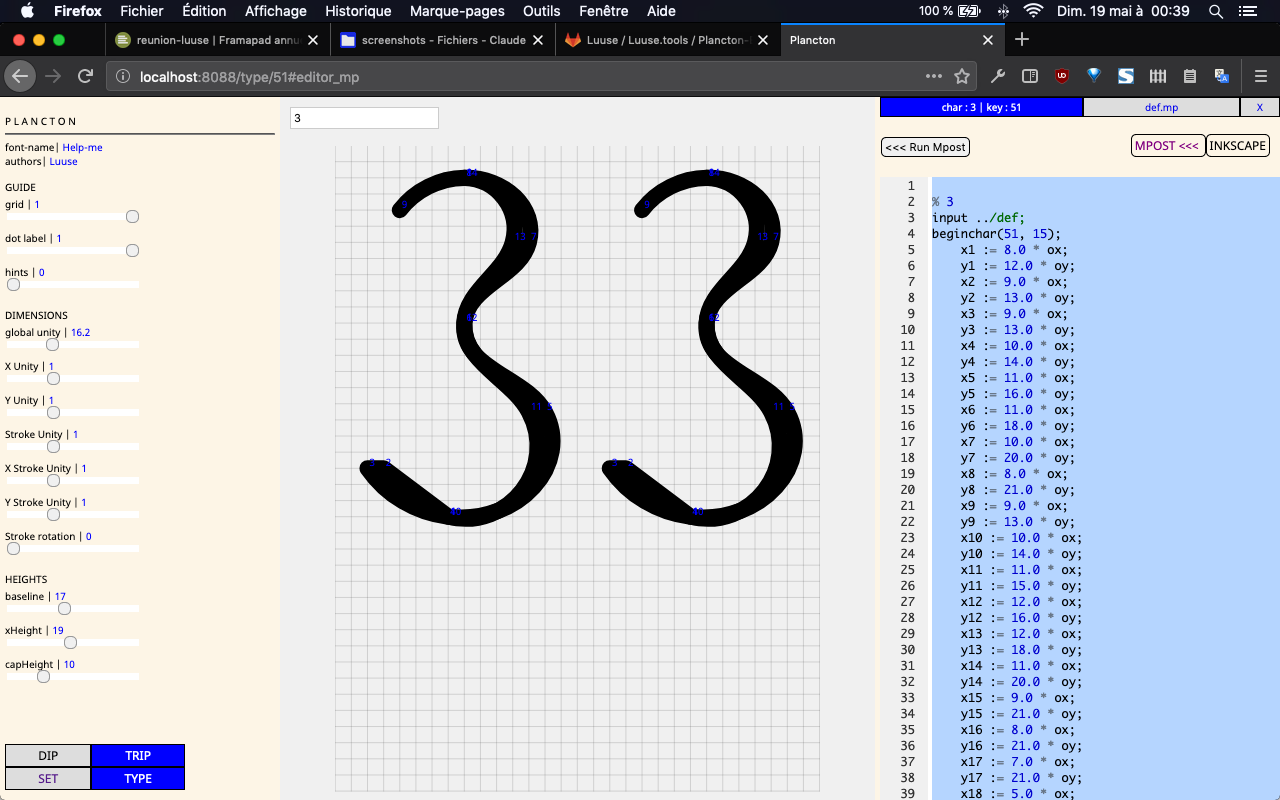Select the TRIP mode button
Viewport: 1280px width, 800px height.
pos(138,756)
